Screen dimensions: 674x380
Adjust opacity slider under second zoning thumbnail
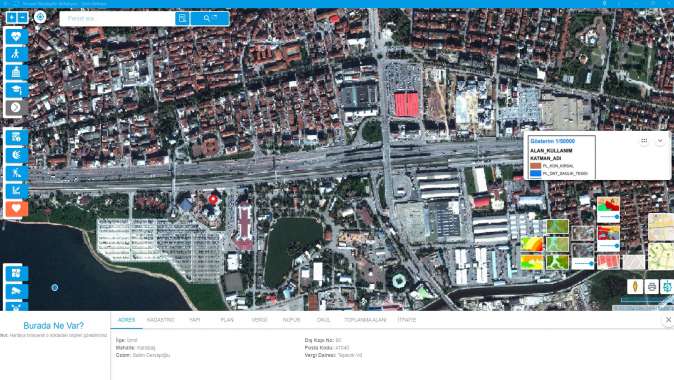click(x=608, y=245)
